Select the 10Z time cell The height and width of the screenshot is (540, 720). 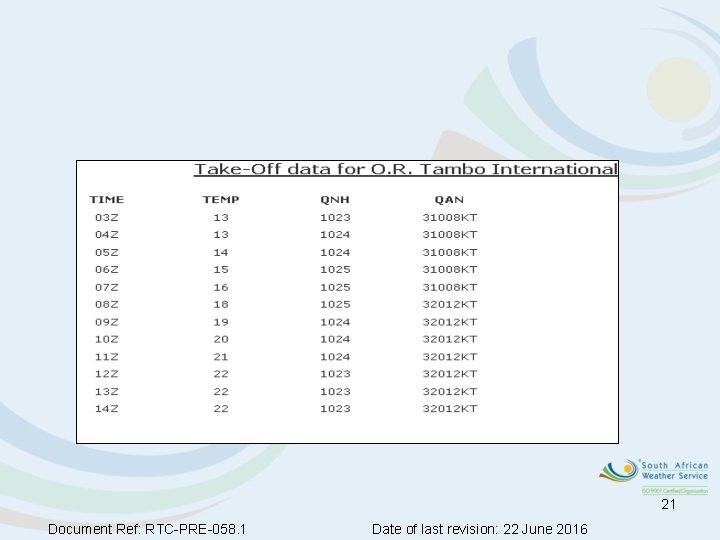[x=107, y=339]
